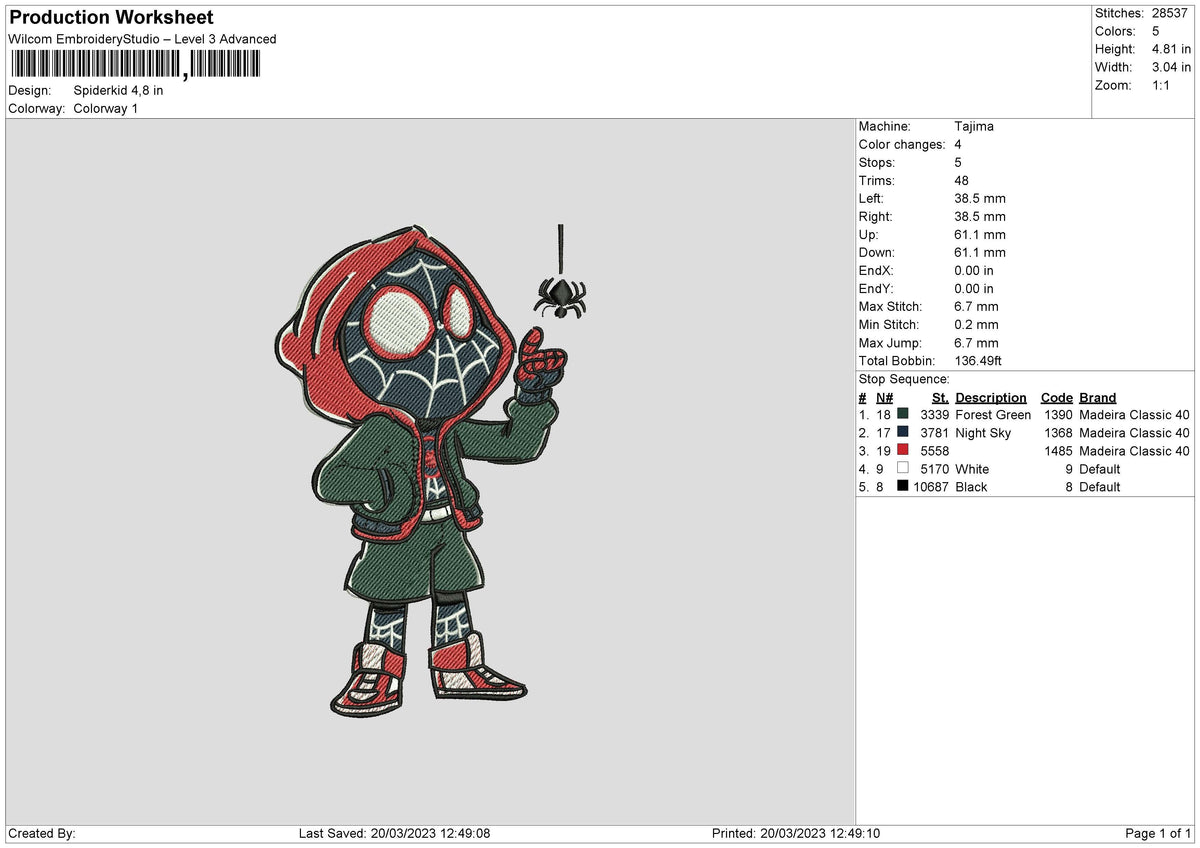Open the Code column header
The width and height of the screenshot is (1200, 848).
tap(1057, 397)
